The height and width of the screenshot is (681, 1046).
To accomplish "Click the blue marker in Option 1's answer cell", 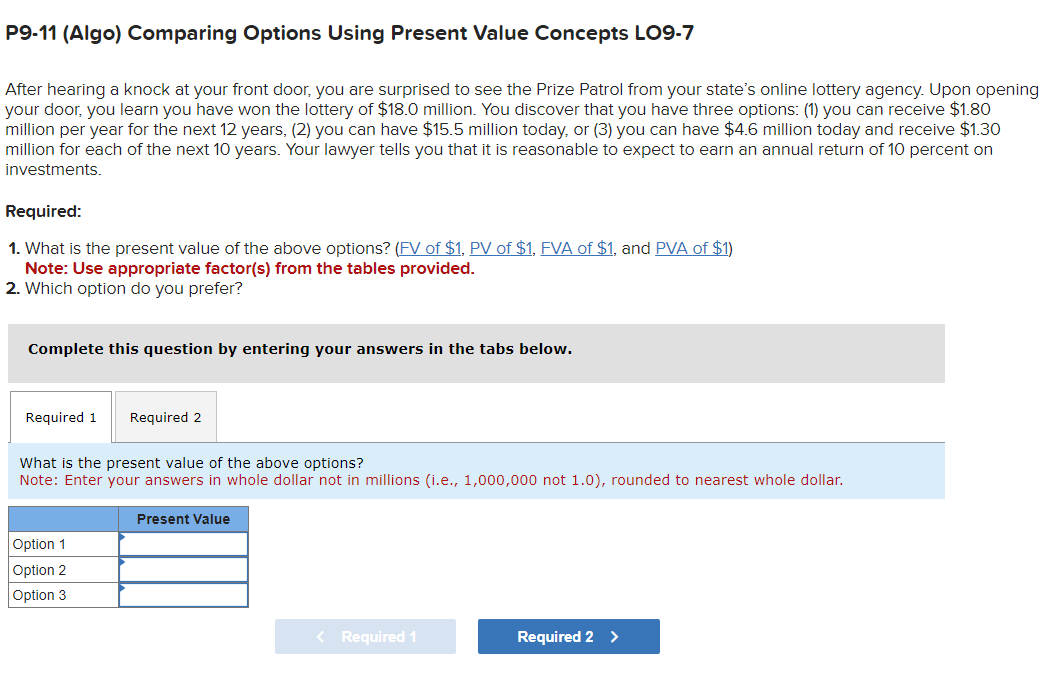I will click(123, 538).
